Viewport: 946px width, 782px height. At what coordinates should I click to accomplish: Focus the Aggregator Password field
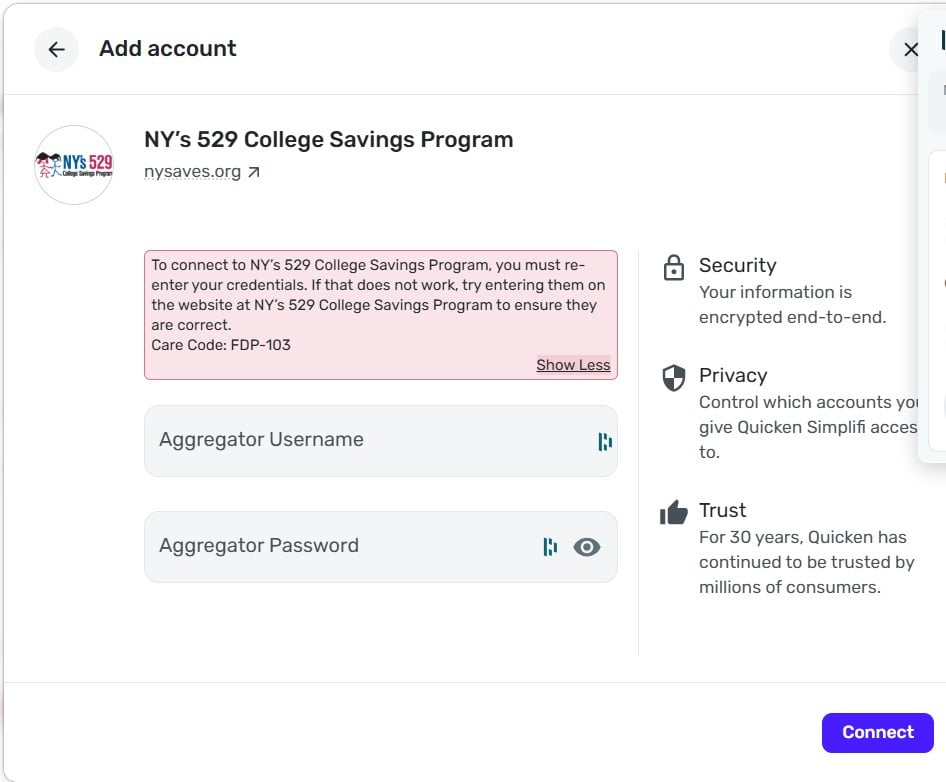pos(340,546)
